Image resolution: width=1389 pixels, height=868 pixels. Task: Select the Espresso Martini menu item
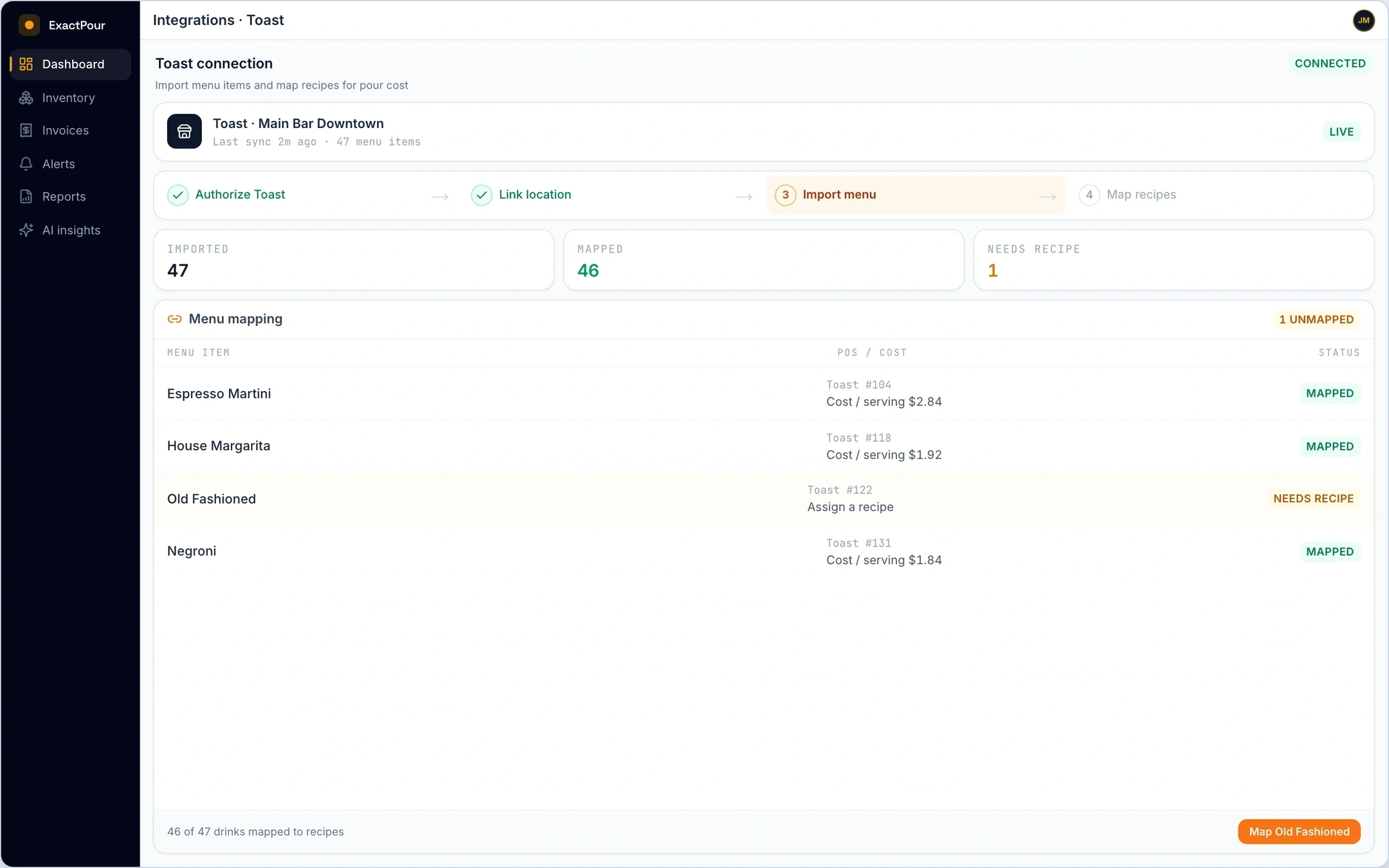pyautogui.click(x=219, y=393)
